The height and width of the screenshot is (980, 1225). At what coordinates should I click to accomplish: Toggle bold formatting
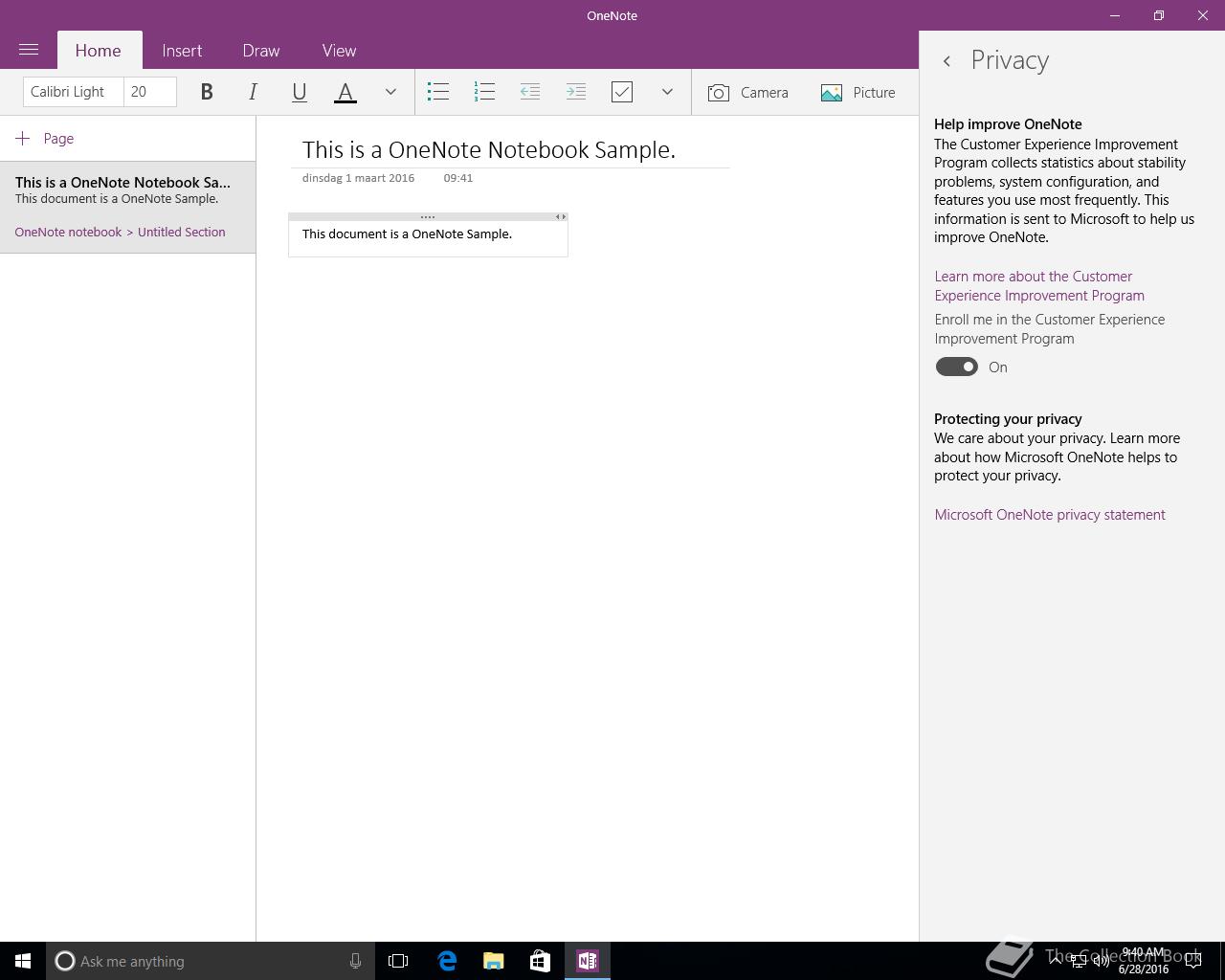[206, 92]
